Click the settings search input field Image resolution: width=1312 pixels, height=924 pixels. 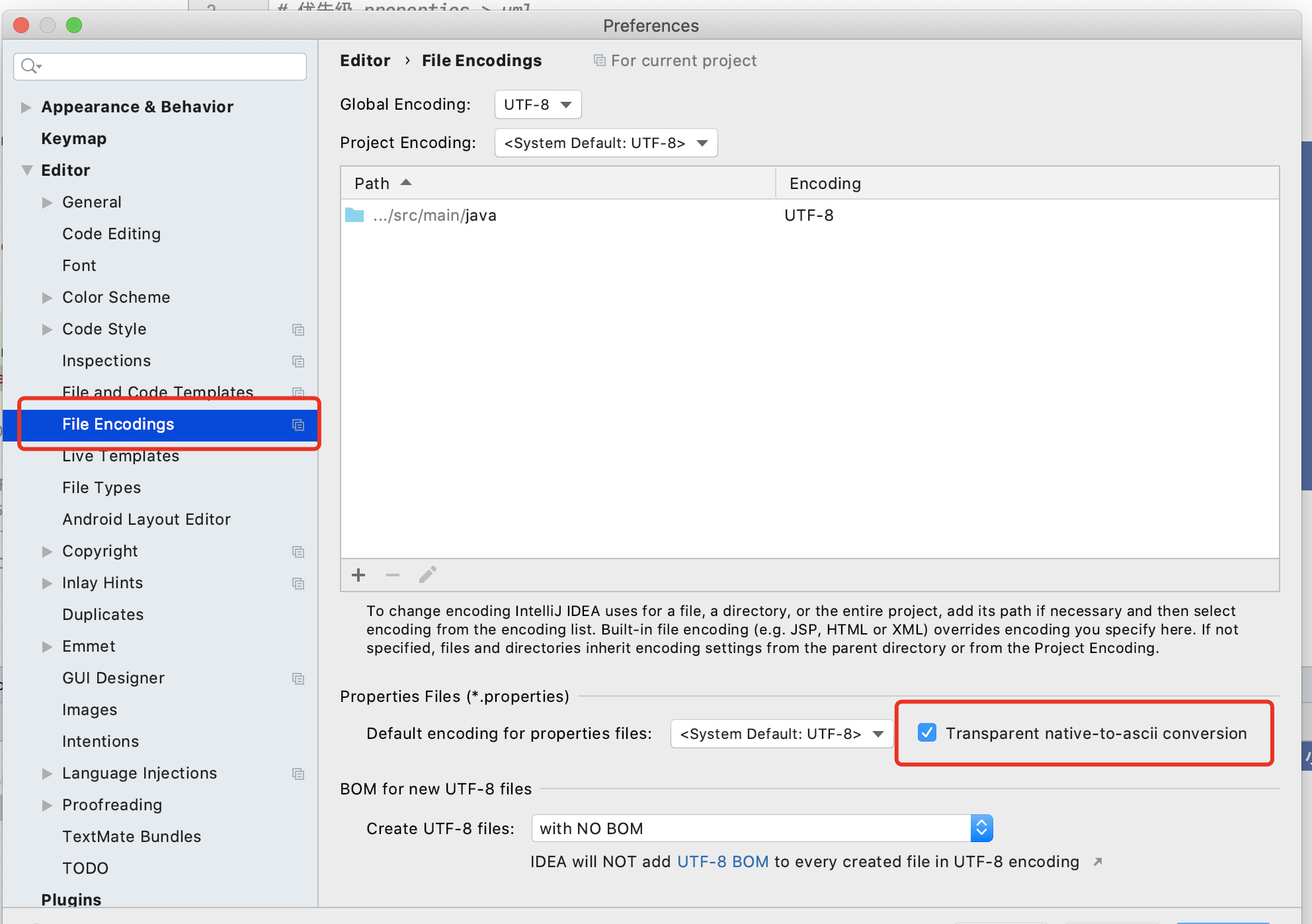172,66
